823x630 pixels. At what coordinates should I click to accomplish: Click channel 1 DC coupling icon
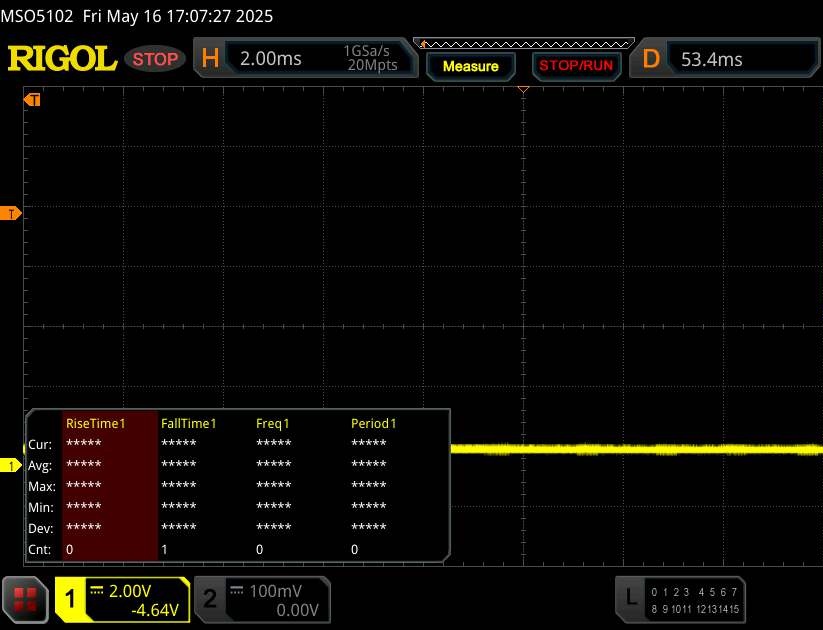[97, 591]
